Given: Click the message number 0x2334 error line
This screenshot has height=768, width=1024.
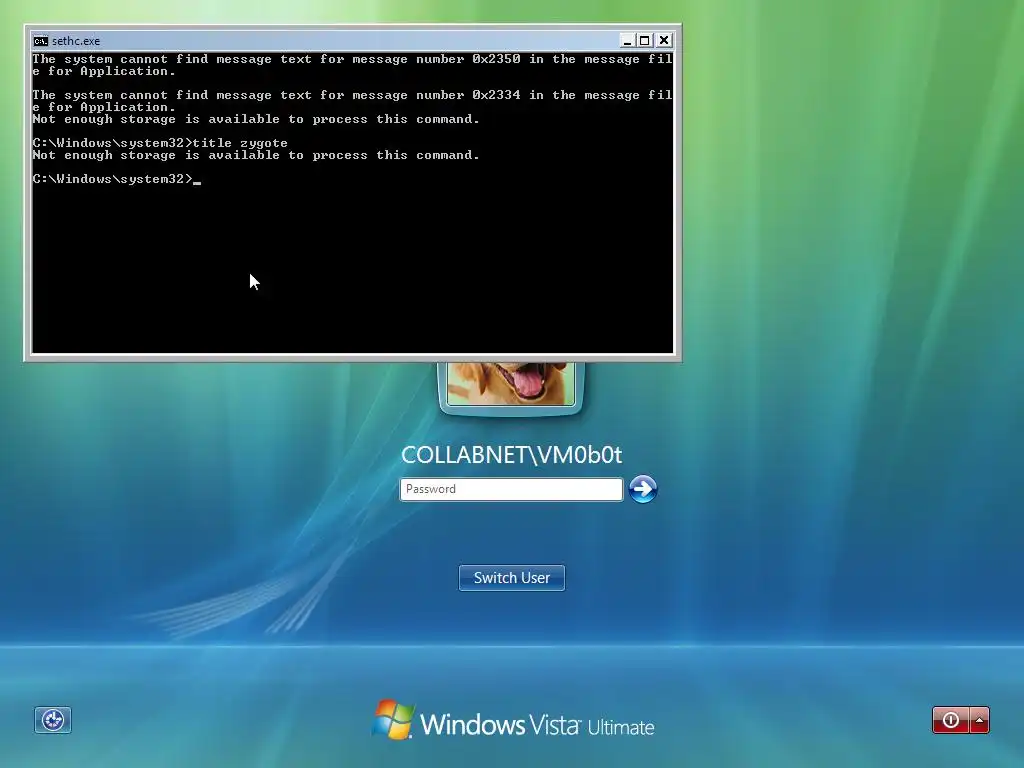Looking at the screenshot, I should (x=353, y=101).
